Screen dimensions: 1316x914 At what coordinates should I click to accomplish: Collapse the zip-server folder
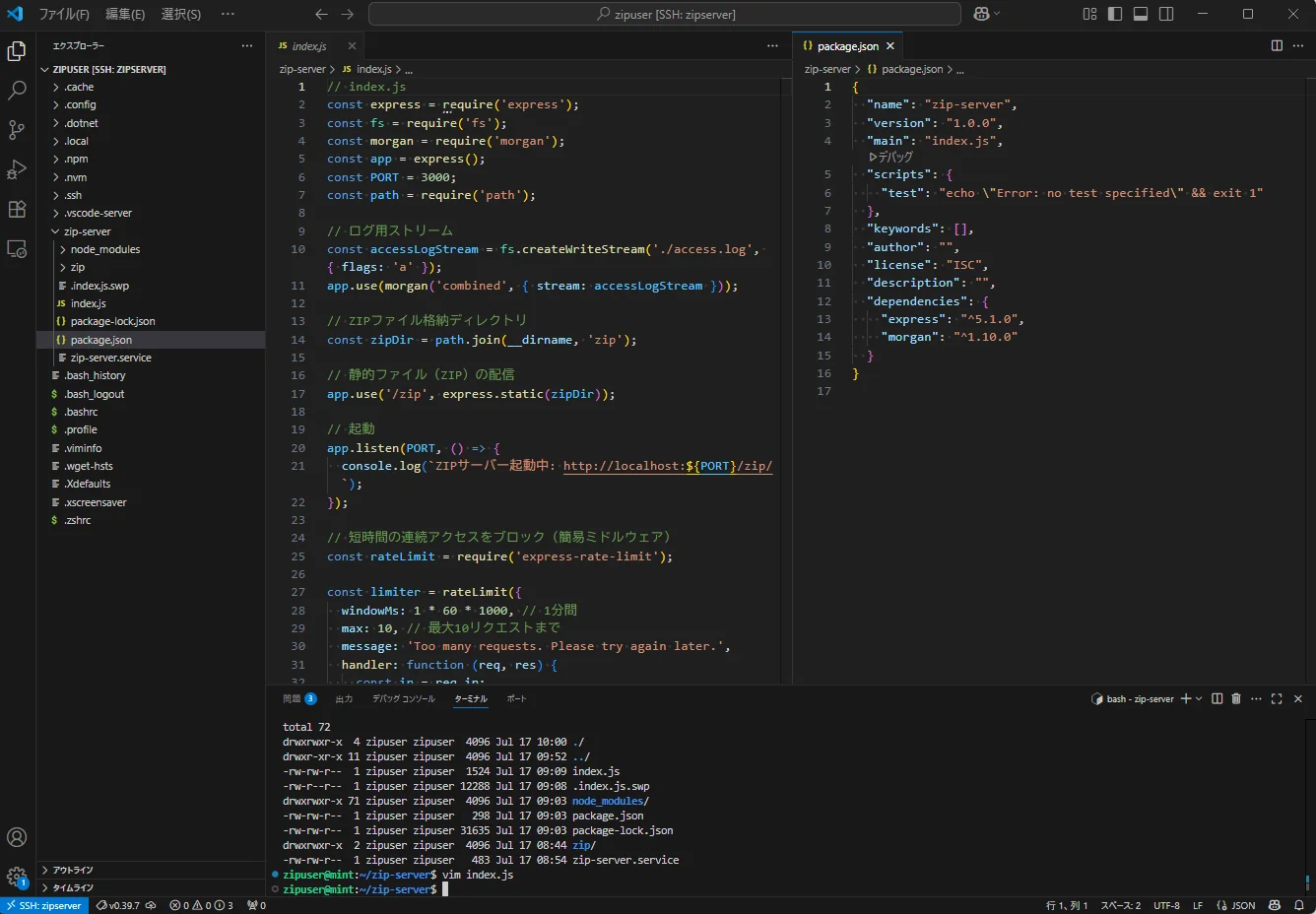(x=87, y=231)
